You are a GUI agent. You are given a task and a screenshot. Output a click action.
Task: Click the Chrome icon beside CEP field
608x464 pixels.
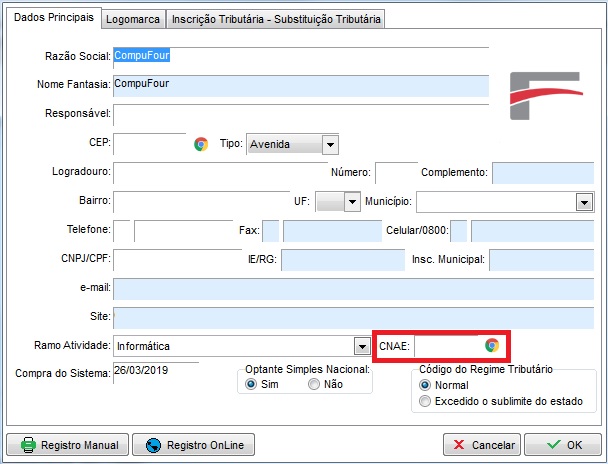tap(201, 144)
